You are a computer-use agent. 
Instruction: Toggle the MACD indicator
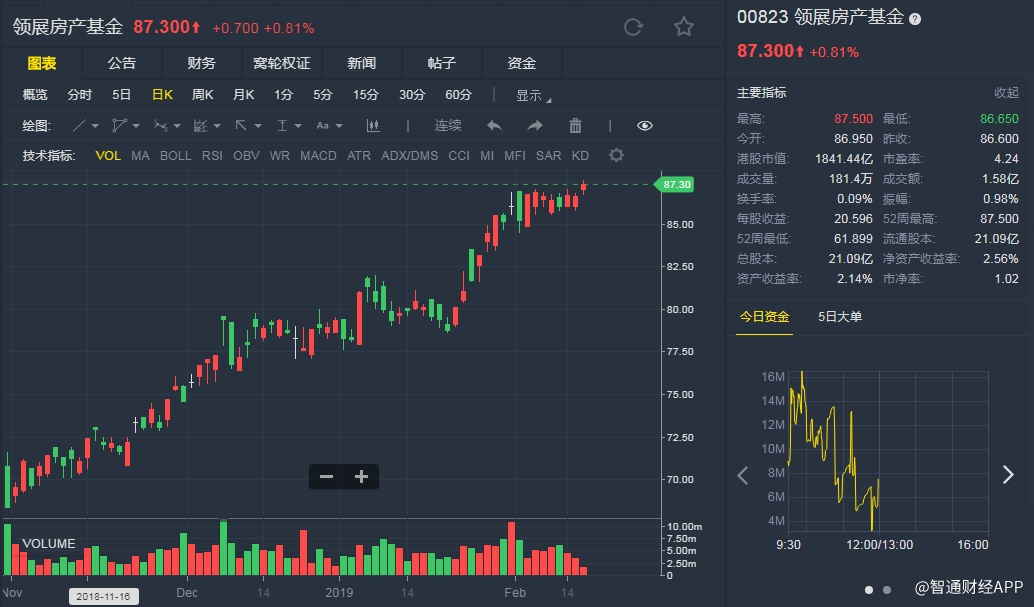pos(318,155)
